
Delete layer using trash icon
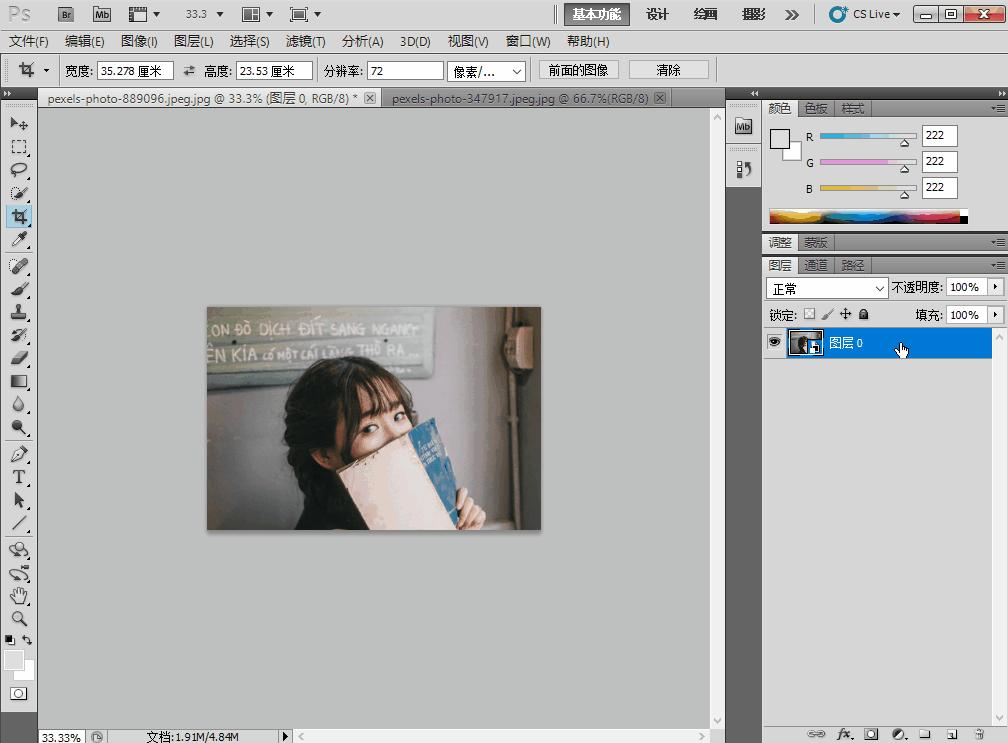[x=979, y=734]
